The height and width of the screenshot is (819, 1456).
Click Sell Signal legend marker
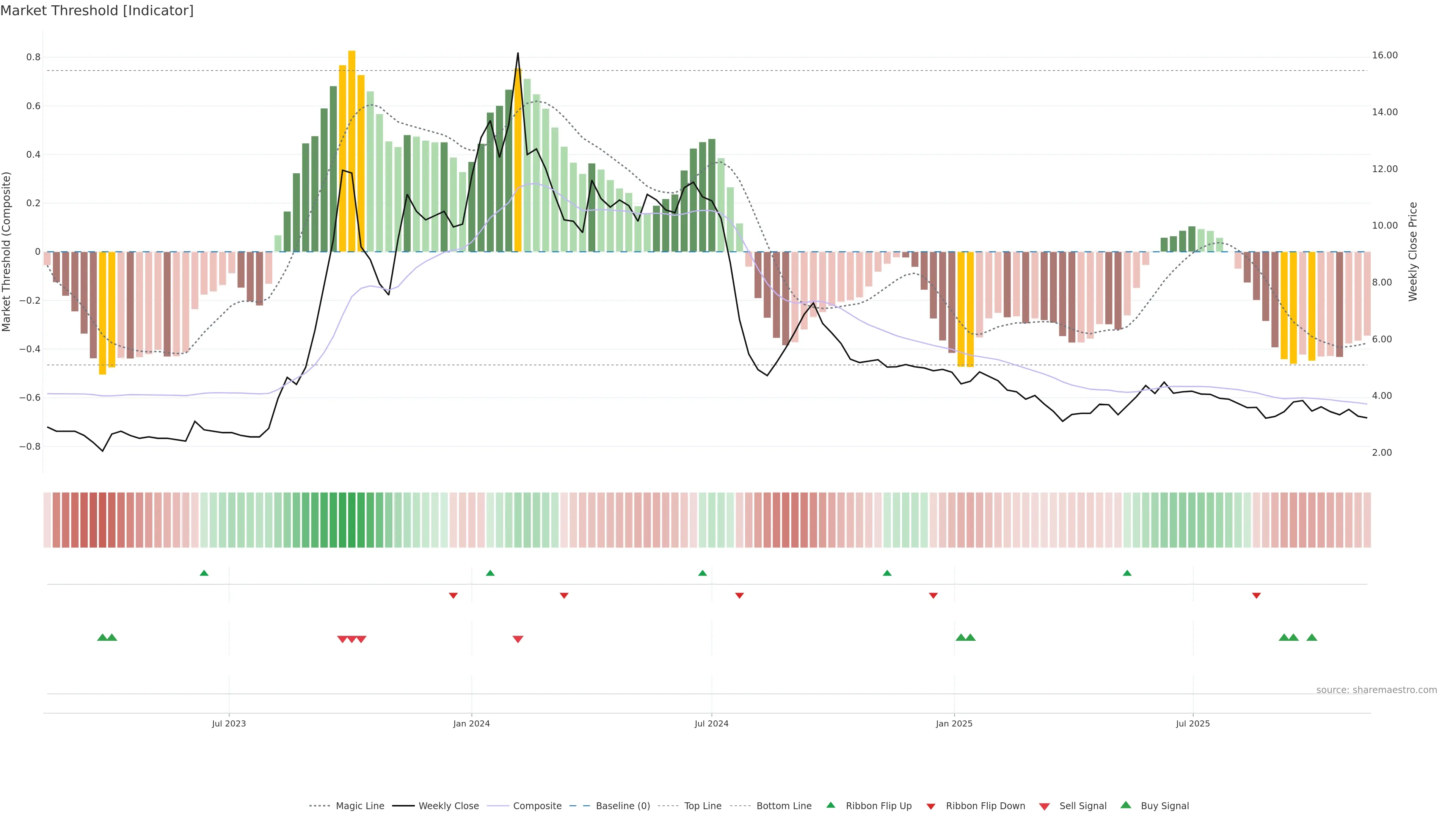coord(1044,806)
